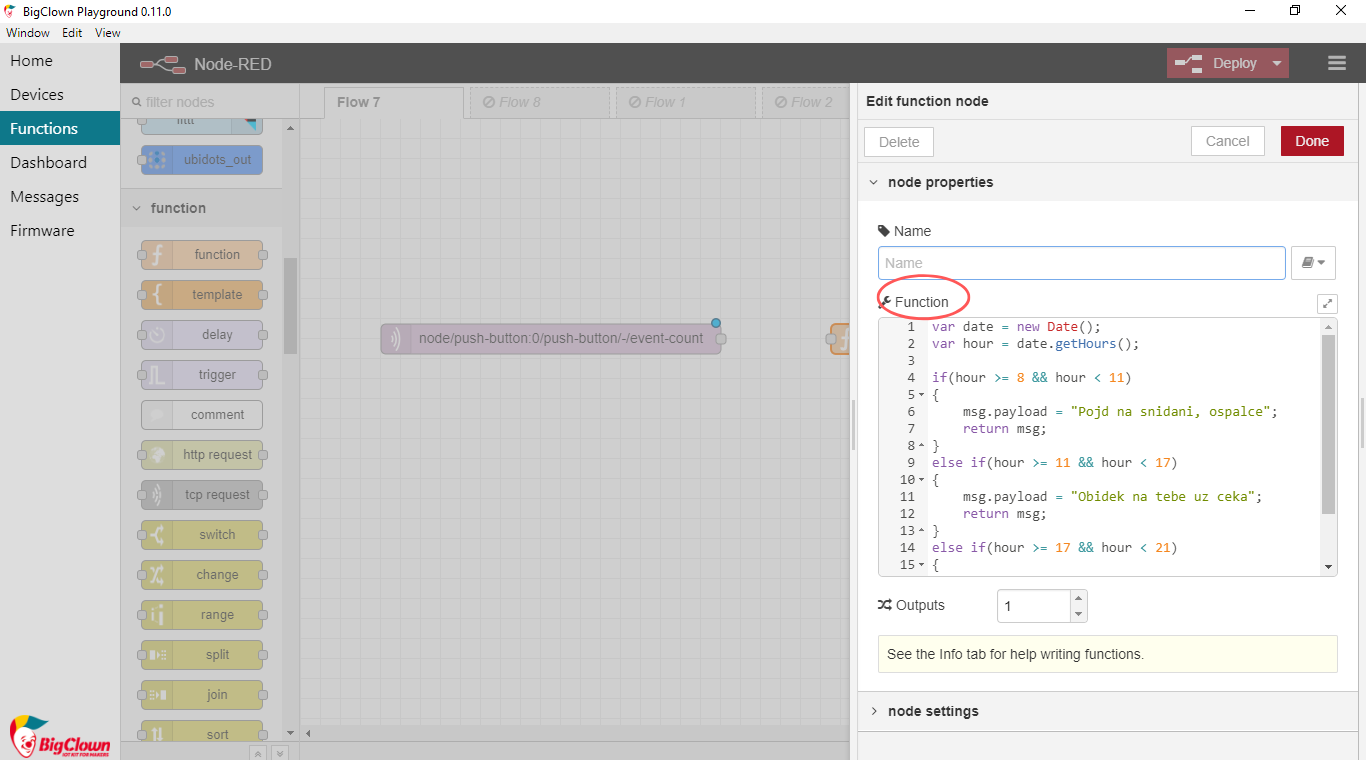Open the View menu
The height and width of the screenshot is (760, 1366).
coord(108,33)
